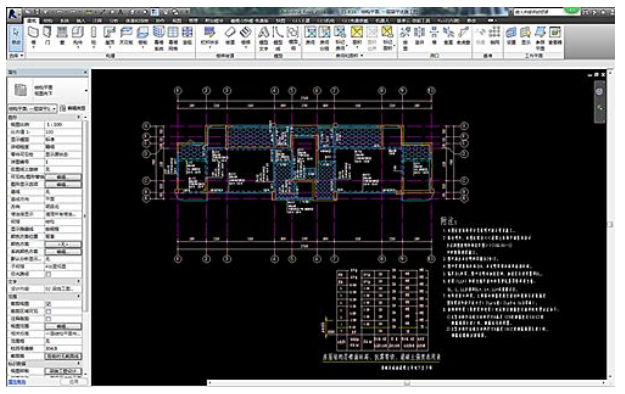
Task: Select the Tag Area tool
Action: pyautogui.click(x=387, y=38)
